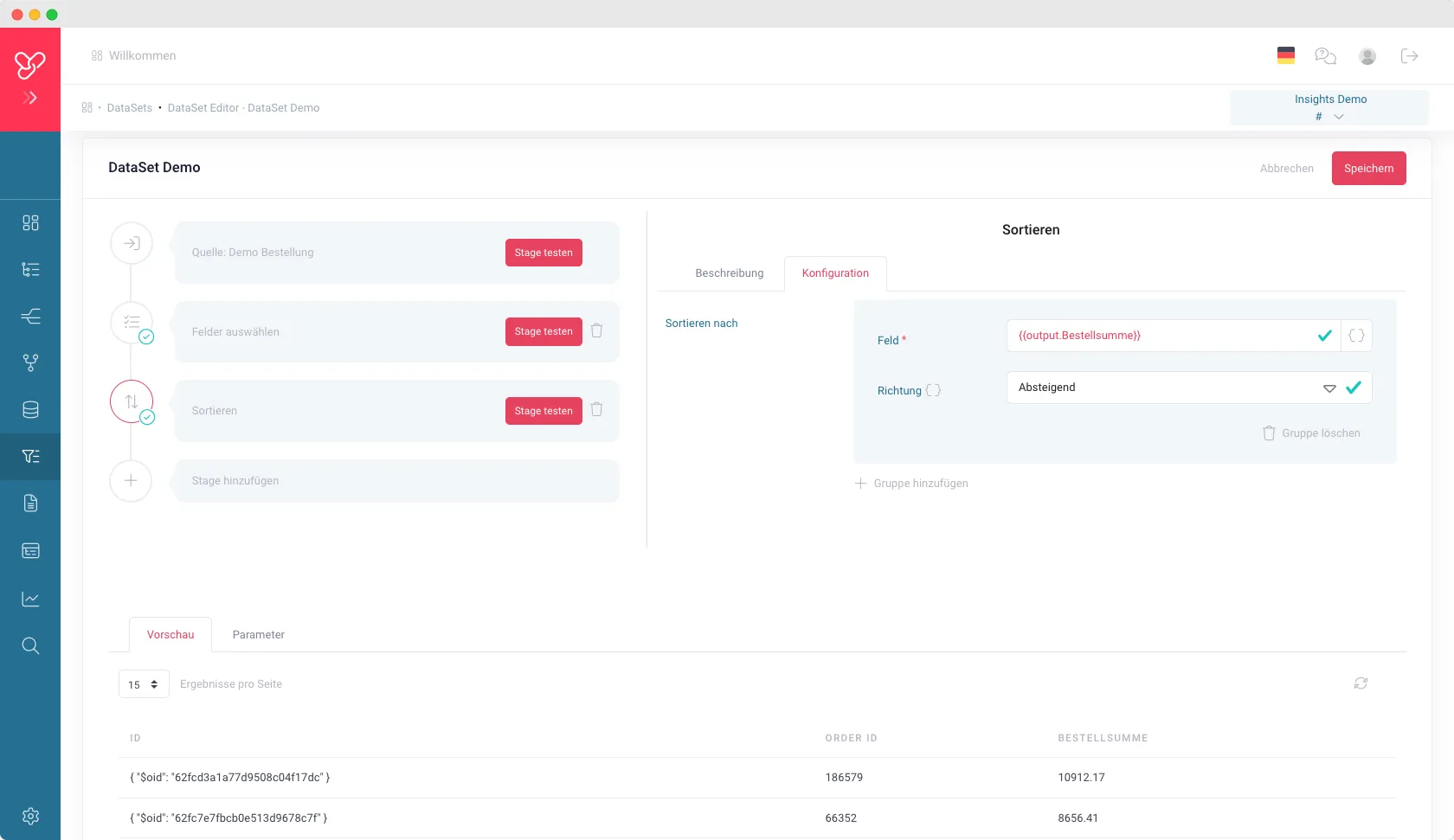Change results per page selector 15

pyautogui.click(x=144, y=684)
